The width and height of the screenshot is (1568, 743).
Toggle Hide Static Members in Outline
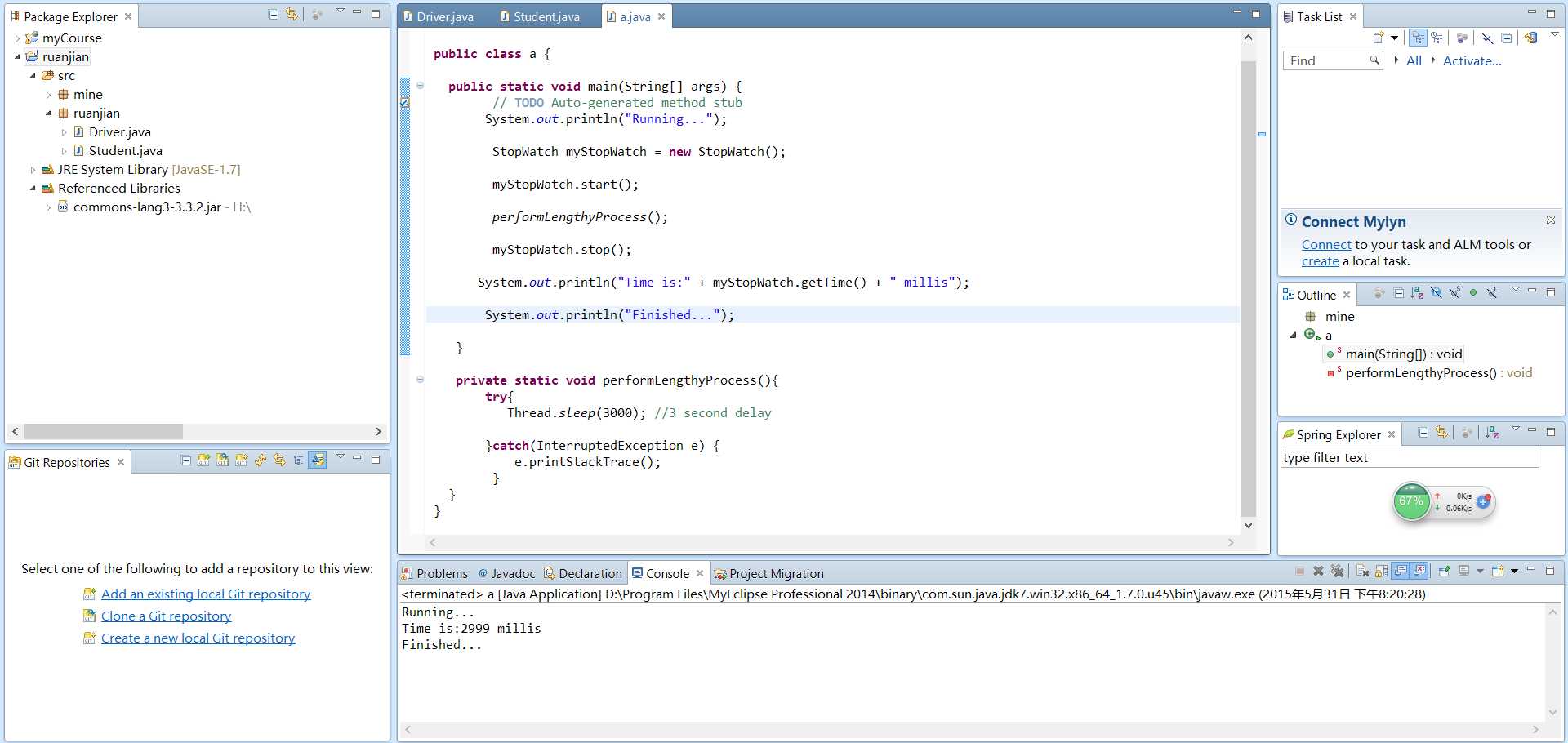(x=1454, y=292)
